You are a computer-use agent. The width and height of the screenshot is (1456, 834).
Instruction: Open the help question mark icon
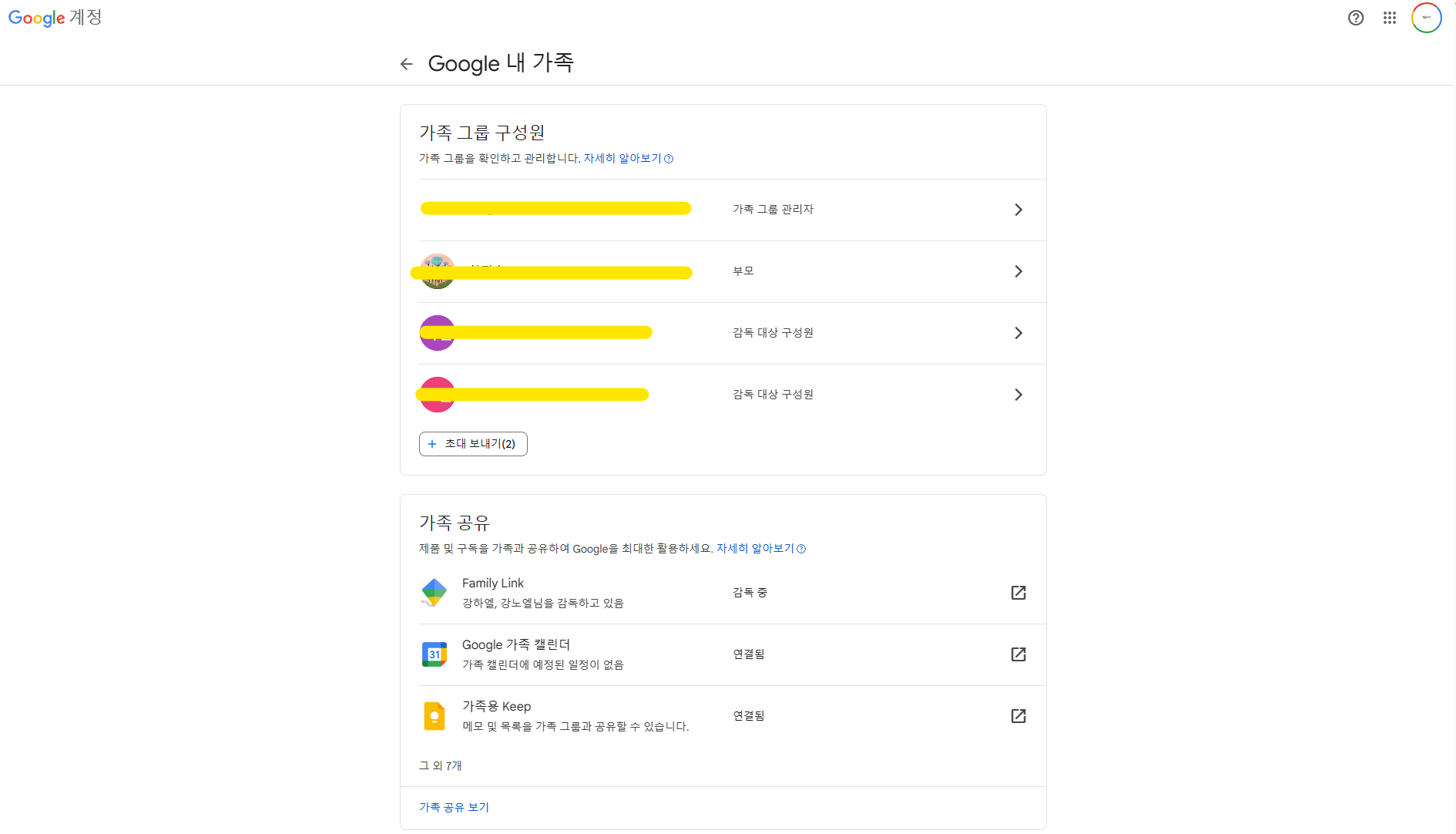point(1356,18)
